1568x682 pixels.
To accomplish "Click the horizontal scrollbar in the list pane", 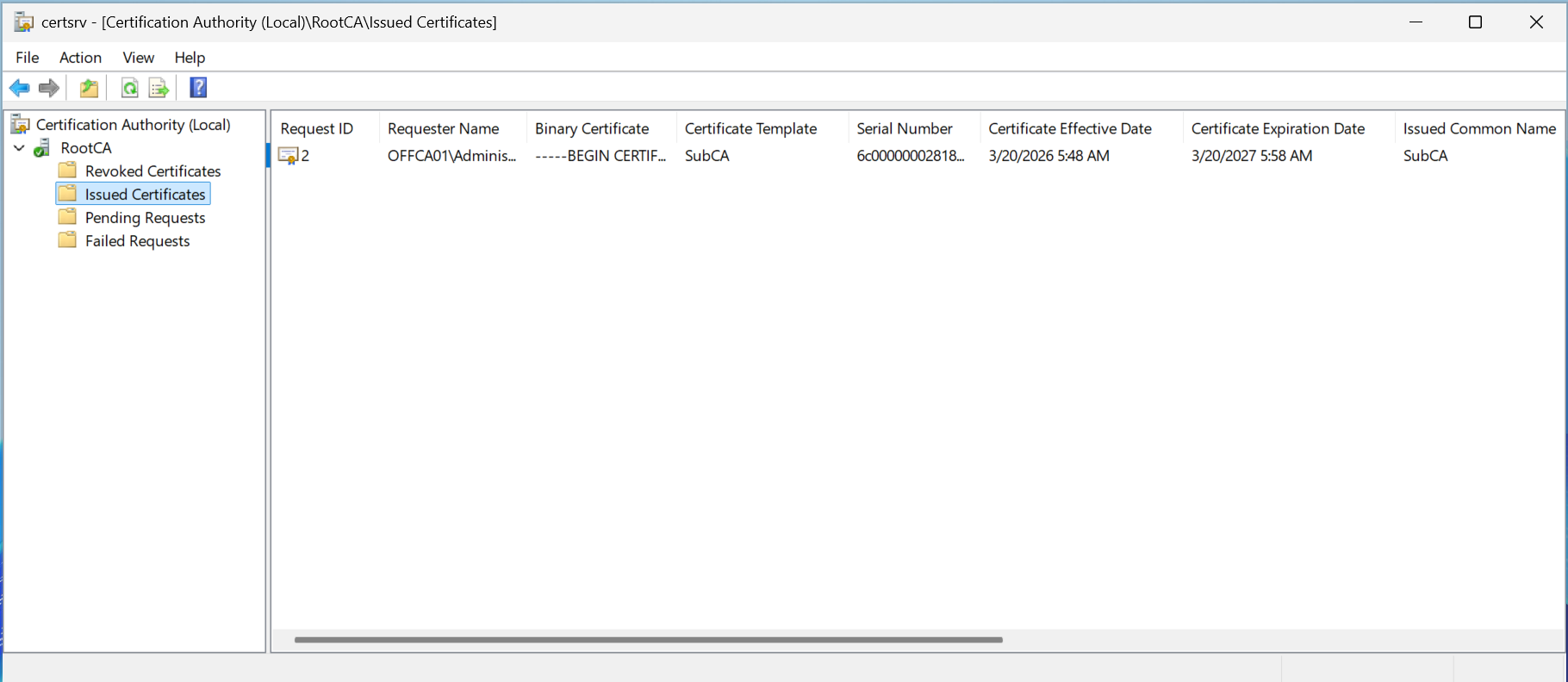I will coord(648,640).
